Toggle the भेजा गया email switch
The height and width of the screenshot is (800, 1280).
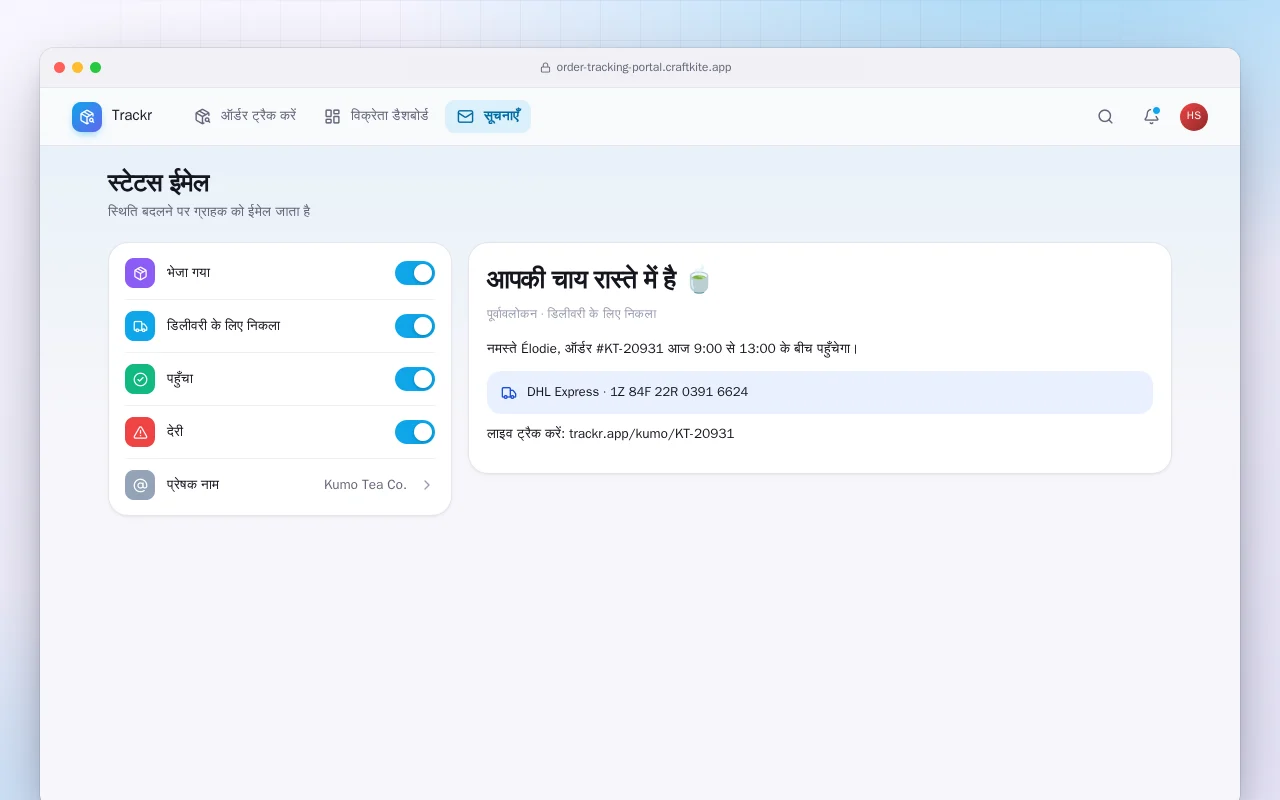pos(415,273)
